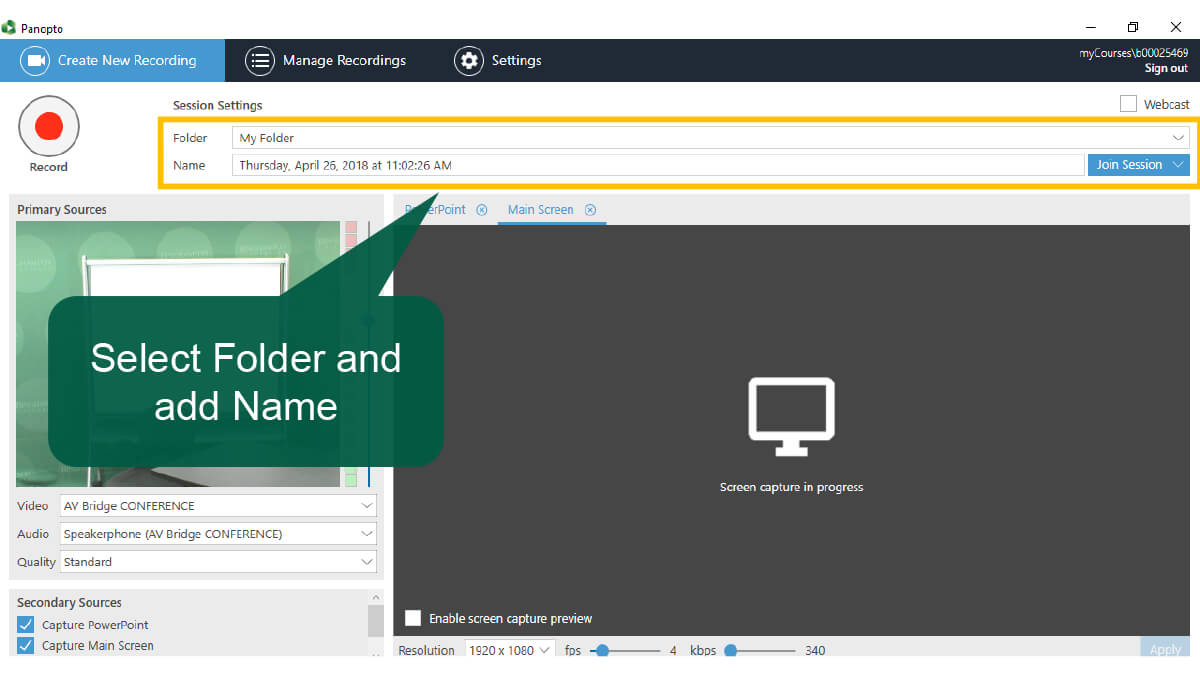This screenshot has height=675, width=1200.
Task: Click the monitor icon in the preview area
Action: 791,410
